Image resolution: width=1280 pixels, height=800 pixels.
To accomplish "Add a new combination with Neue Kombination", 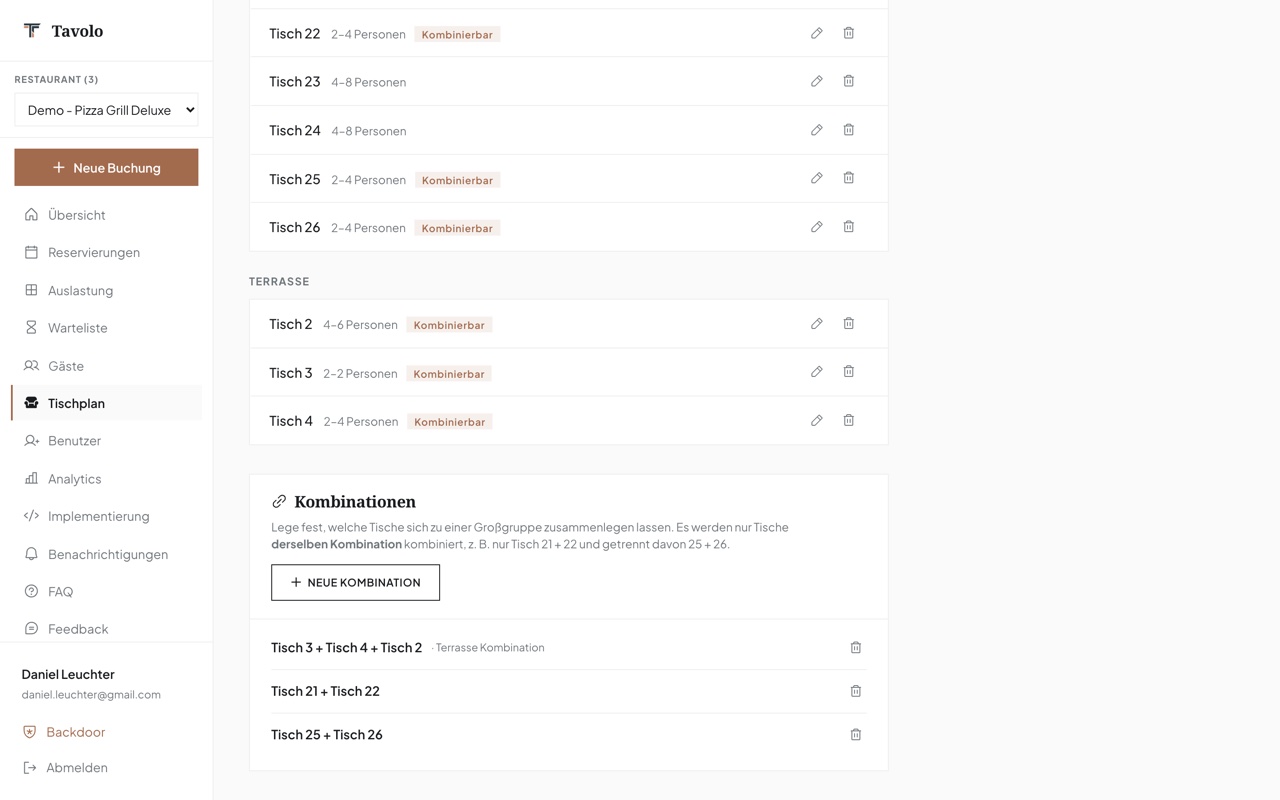I will point(355,583).
